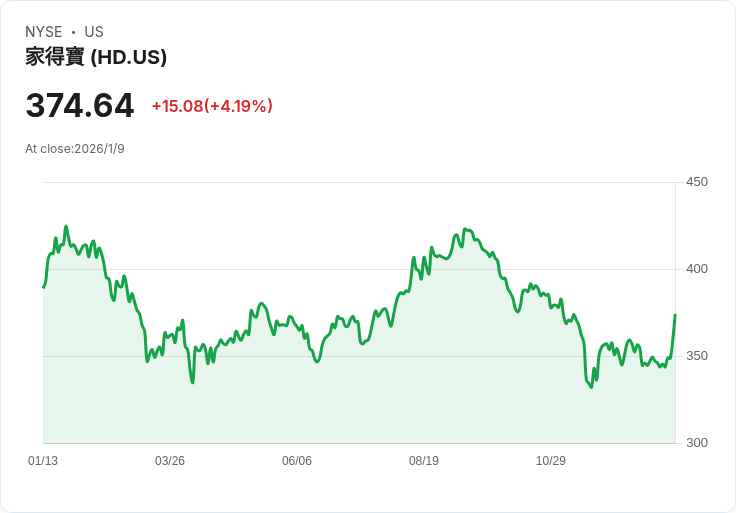Viewport: 736px width, 513px height.
Task: Select the 08/19 date on x-axis
Action: coord(424,461)
